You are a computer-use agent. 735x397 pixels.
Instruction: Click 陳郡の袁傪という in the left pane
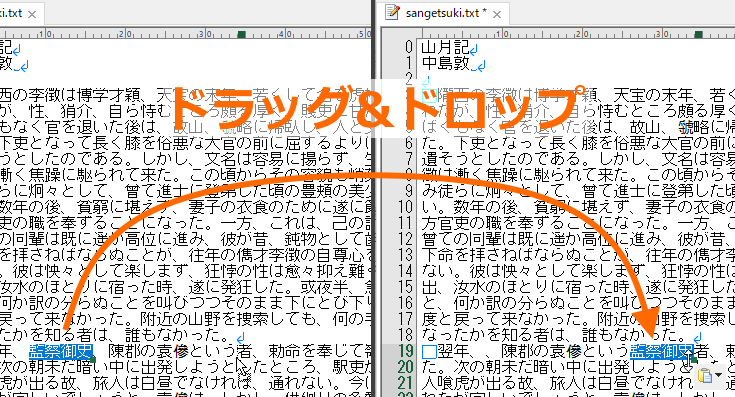click(x=172, y=351)
